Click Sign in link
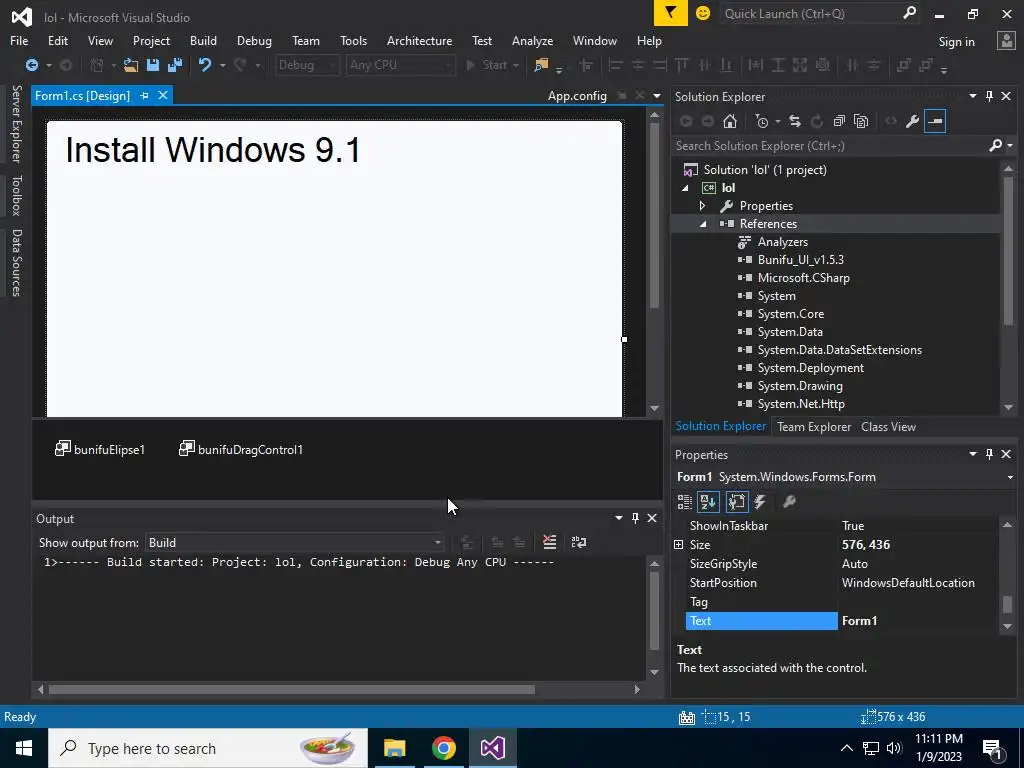 click(x=956, y=42)
